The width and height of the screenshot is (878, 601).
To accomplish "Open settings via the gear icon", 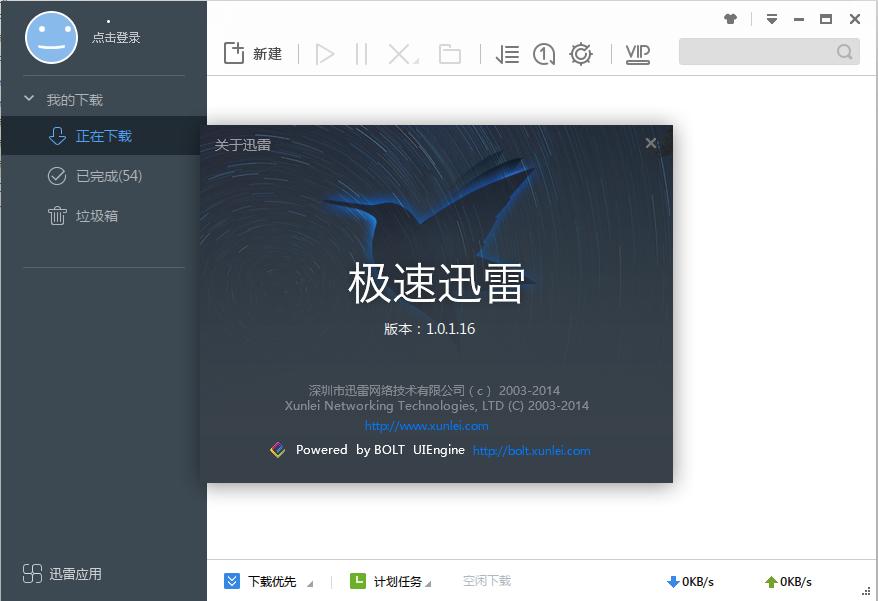I will (x=581, y=54).
